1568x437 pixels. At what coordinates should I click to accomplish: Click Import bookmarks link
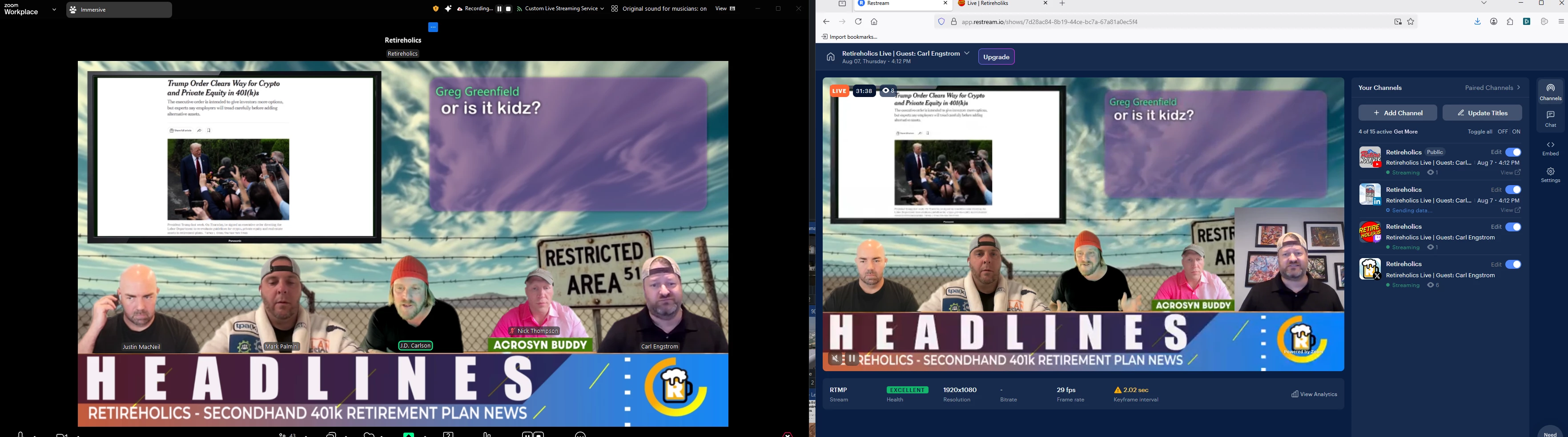pyautogui.click(x=850, y=37)
